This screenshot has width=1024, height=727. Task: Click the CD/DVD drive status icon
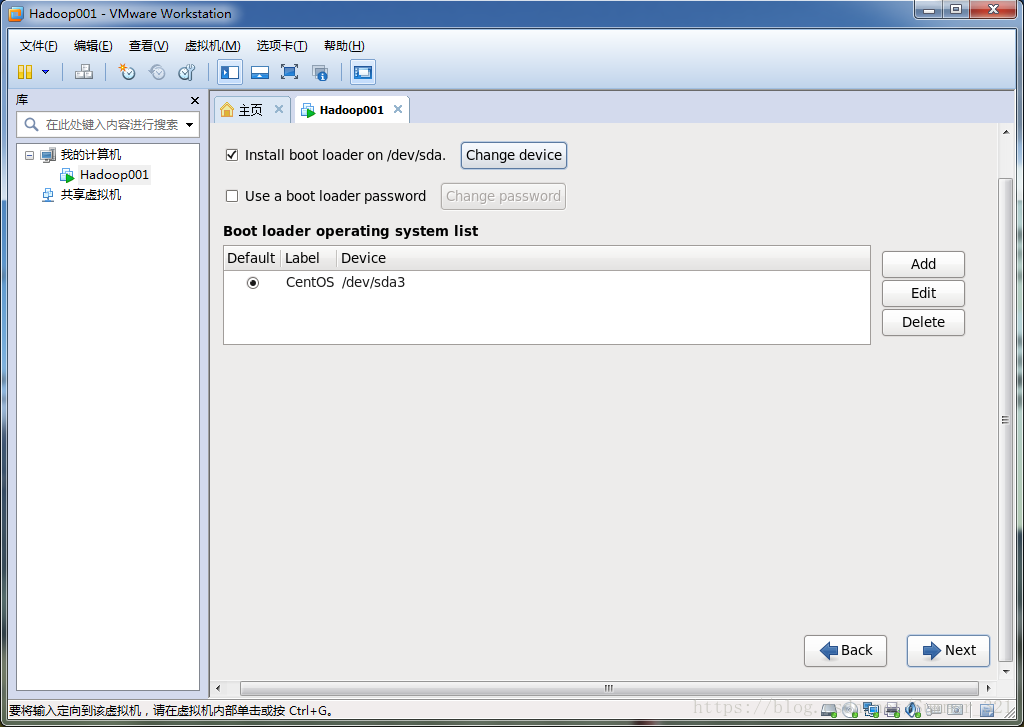(850, 710)
